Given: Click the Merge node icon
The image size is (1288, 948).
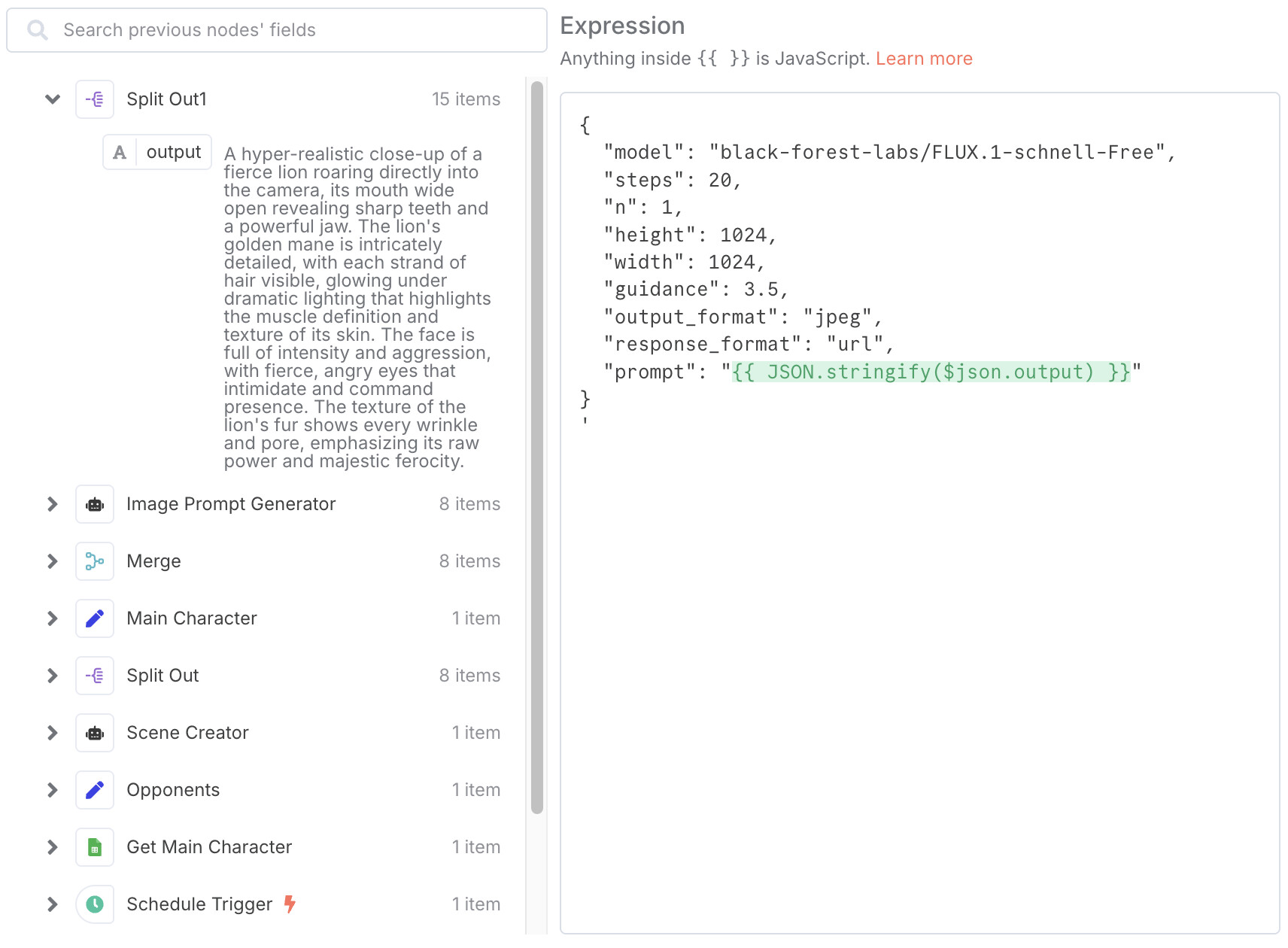Looking at the screenshot, I should [x=94, y=561].
